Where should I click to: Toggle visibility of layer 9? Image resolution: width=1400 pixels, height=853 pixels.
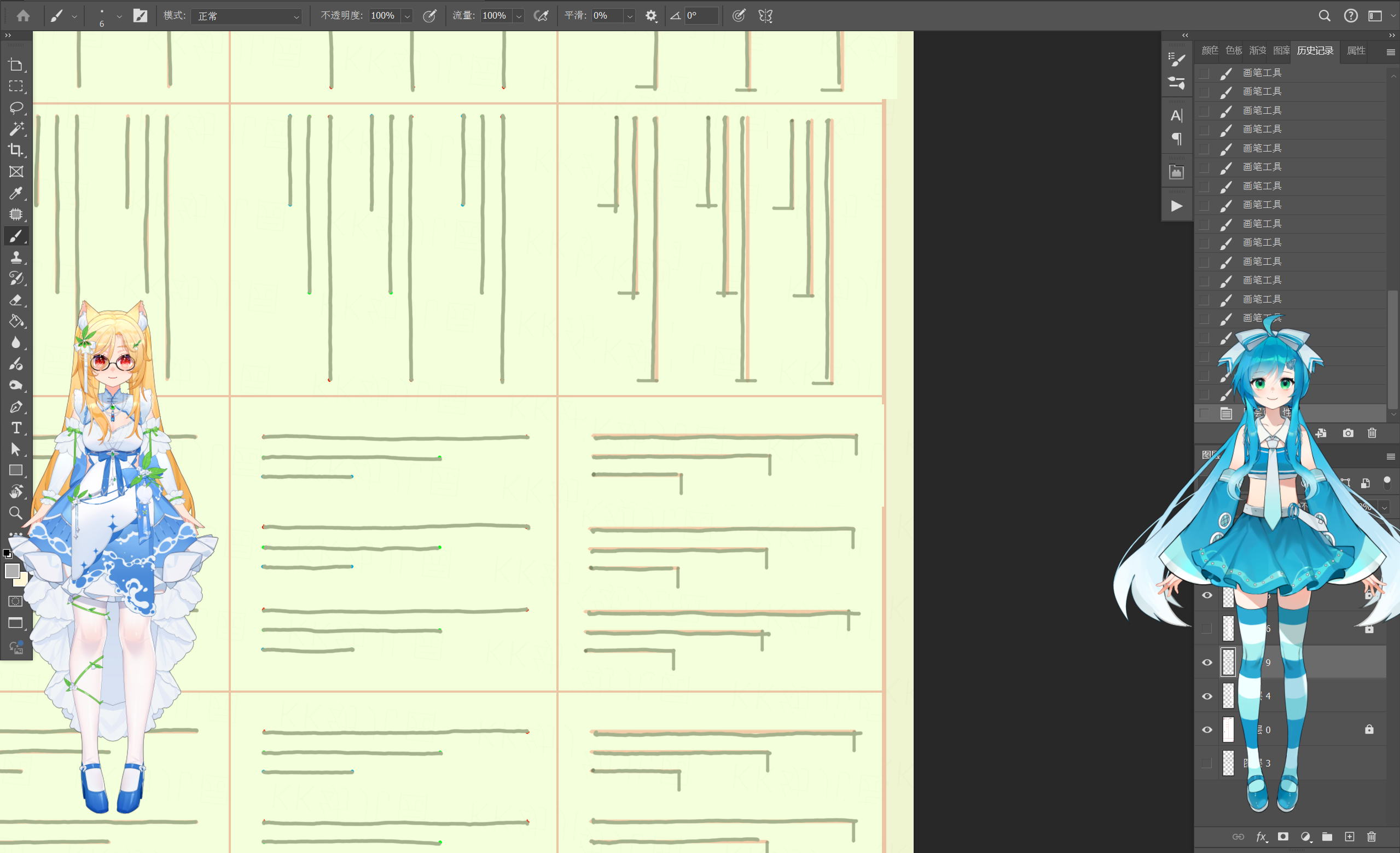coord(1207,663)
